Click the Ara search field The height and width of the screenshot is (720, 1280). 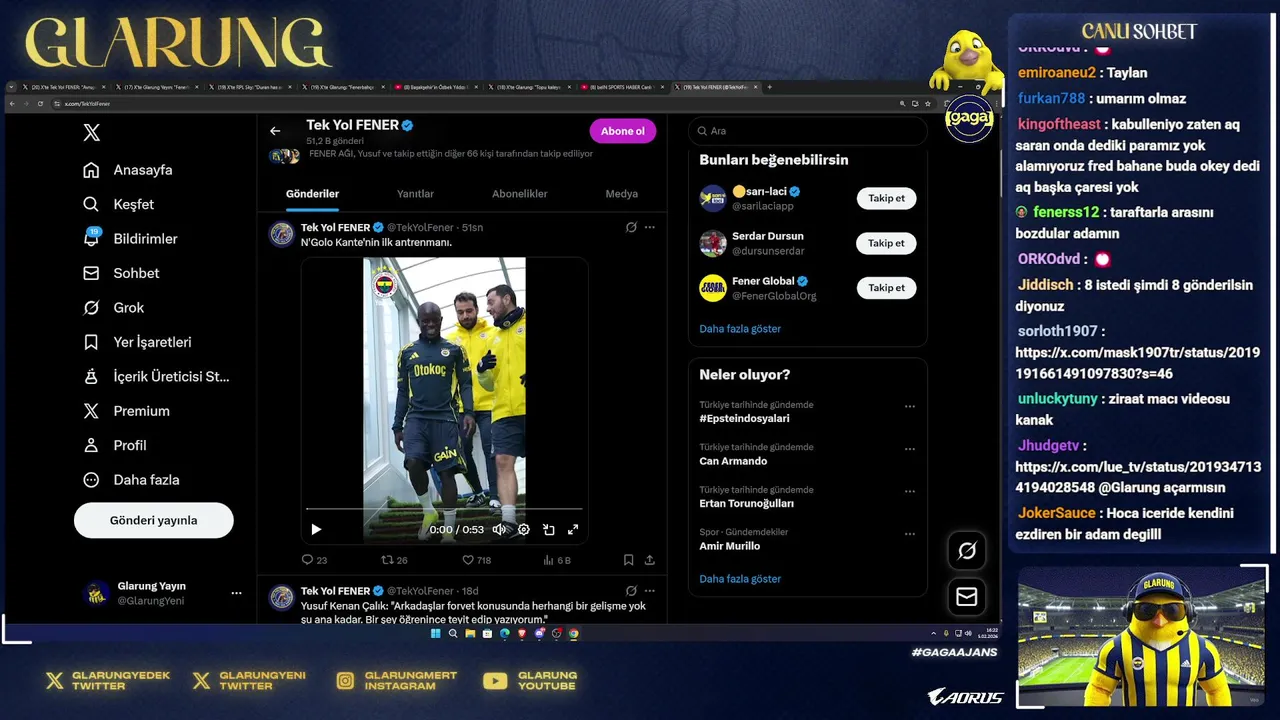(808, 131)
